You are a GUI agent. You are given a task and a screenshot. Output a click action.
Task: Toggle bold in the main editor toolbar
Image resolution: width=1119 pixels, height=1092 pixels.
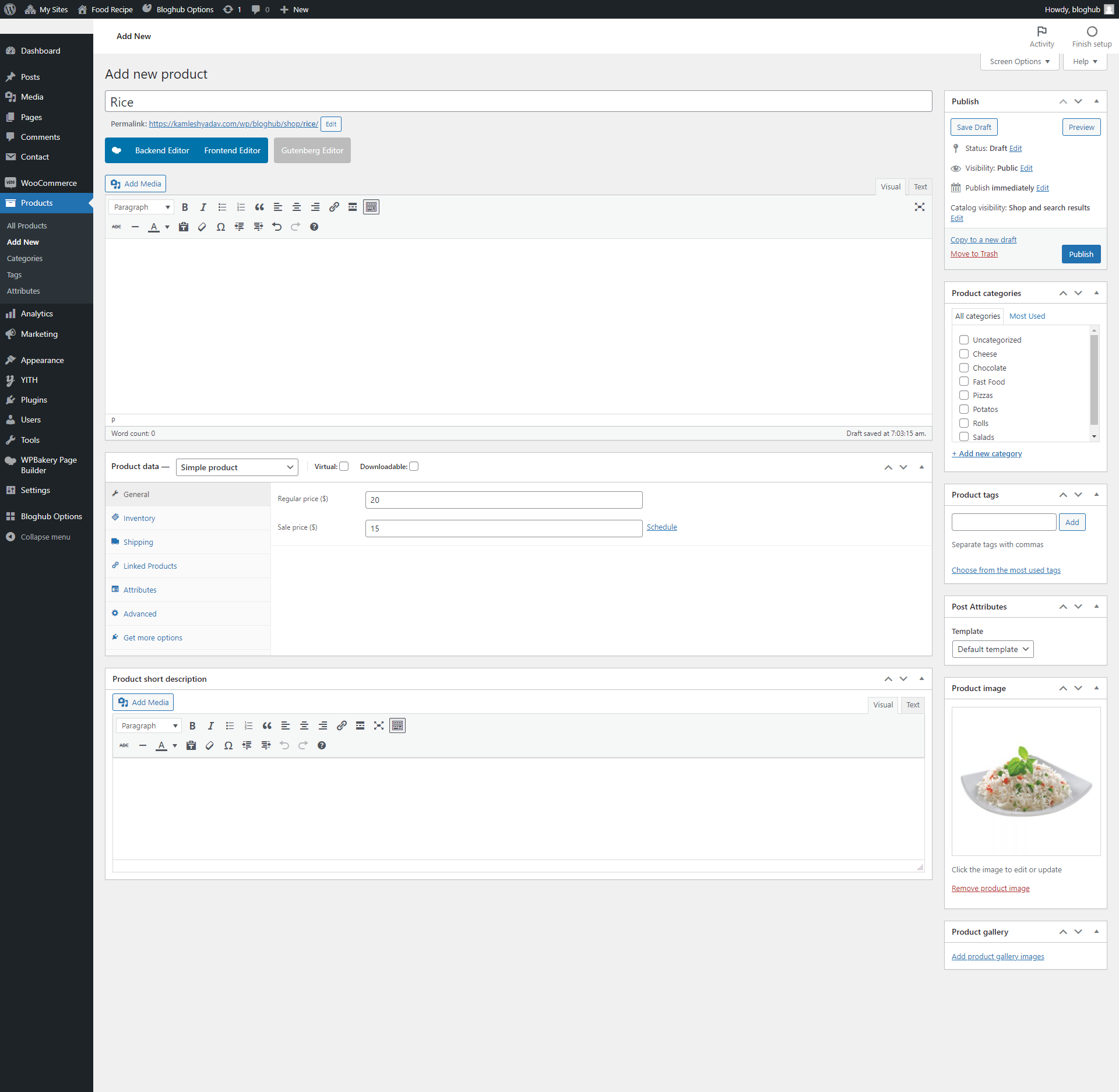(185, 207)
